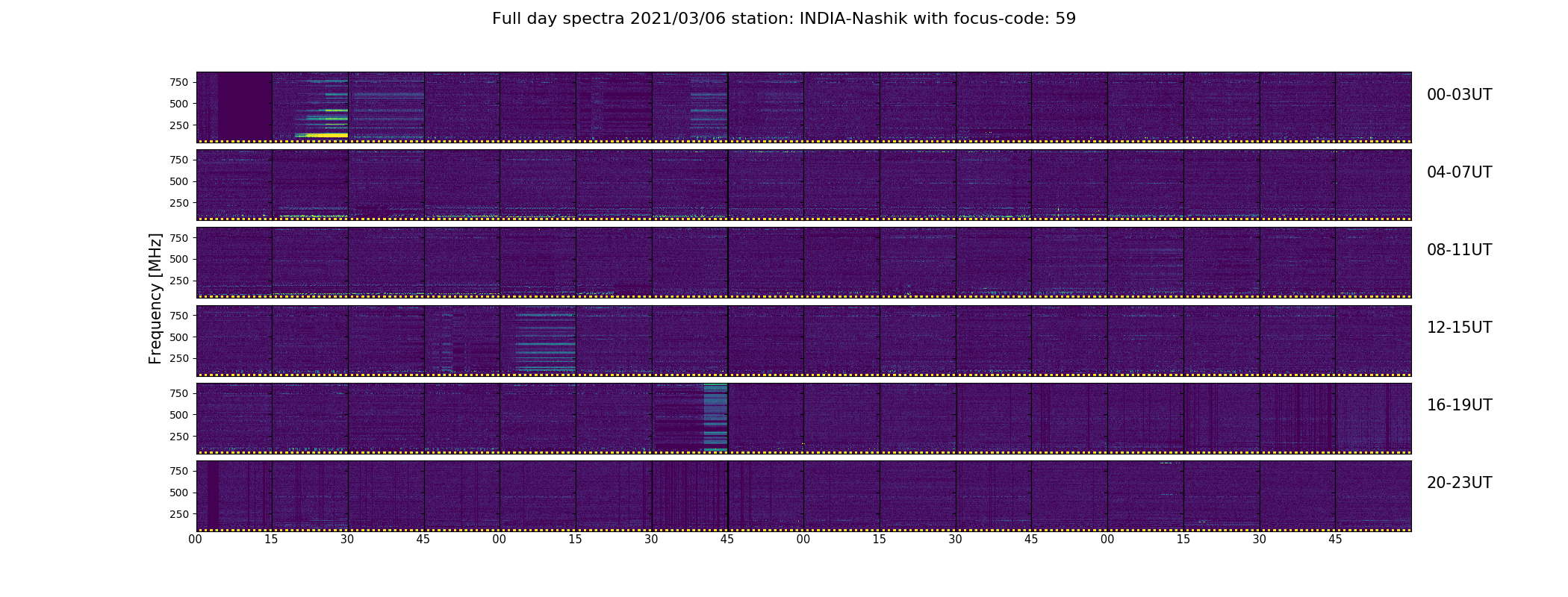The width and height of the screenshot is (1568, 597).
Task: Click the 750 tick of the 04-07UT row
Action: coord(179,160)
